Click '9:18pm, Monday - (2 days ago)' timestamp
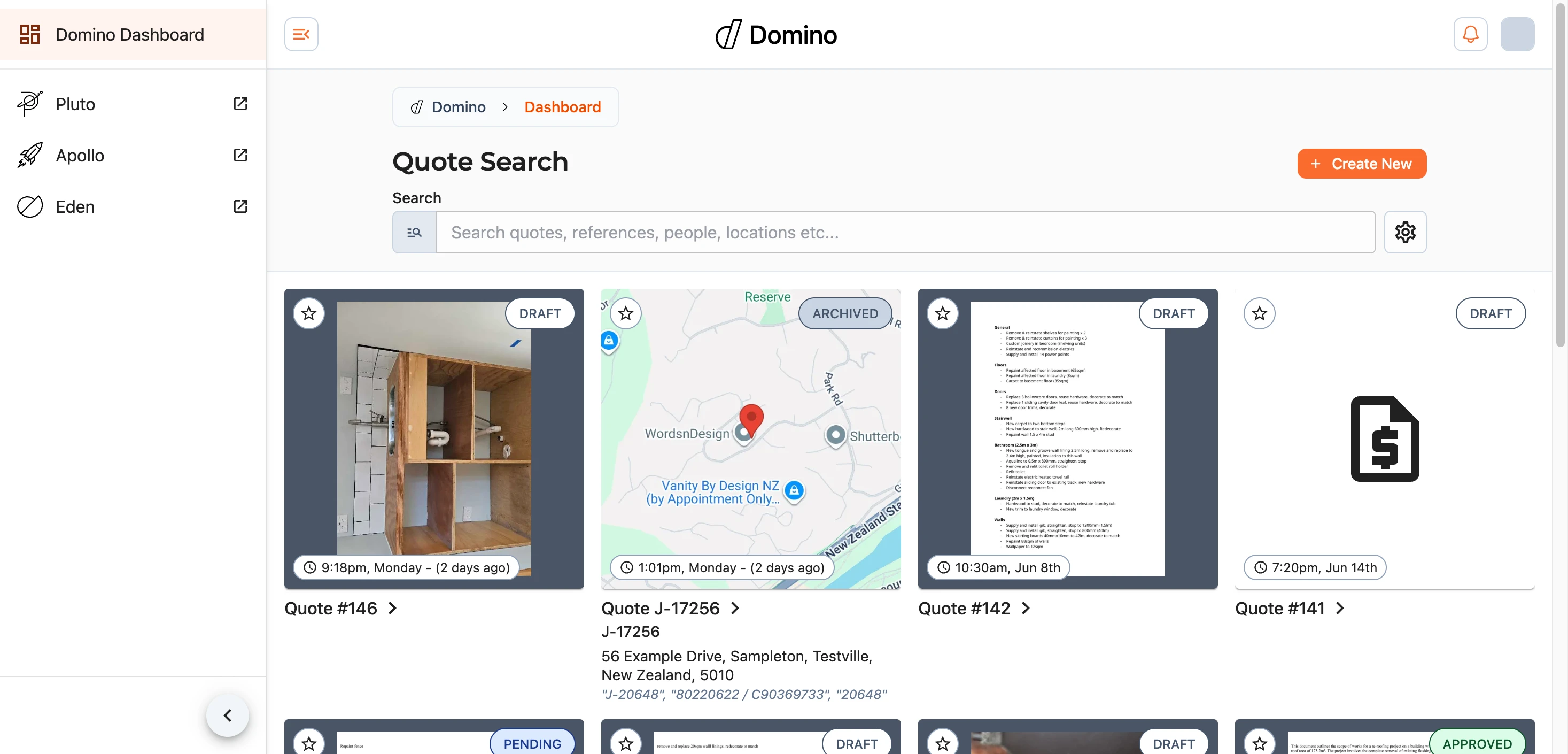 (406, 567)
